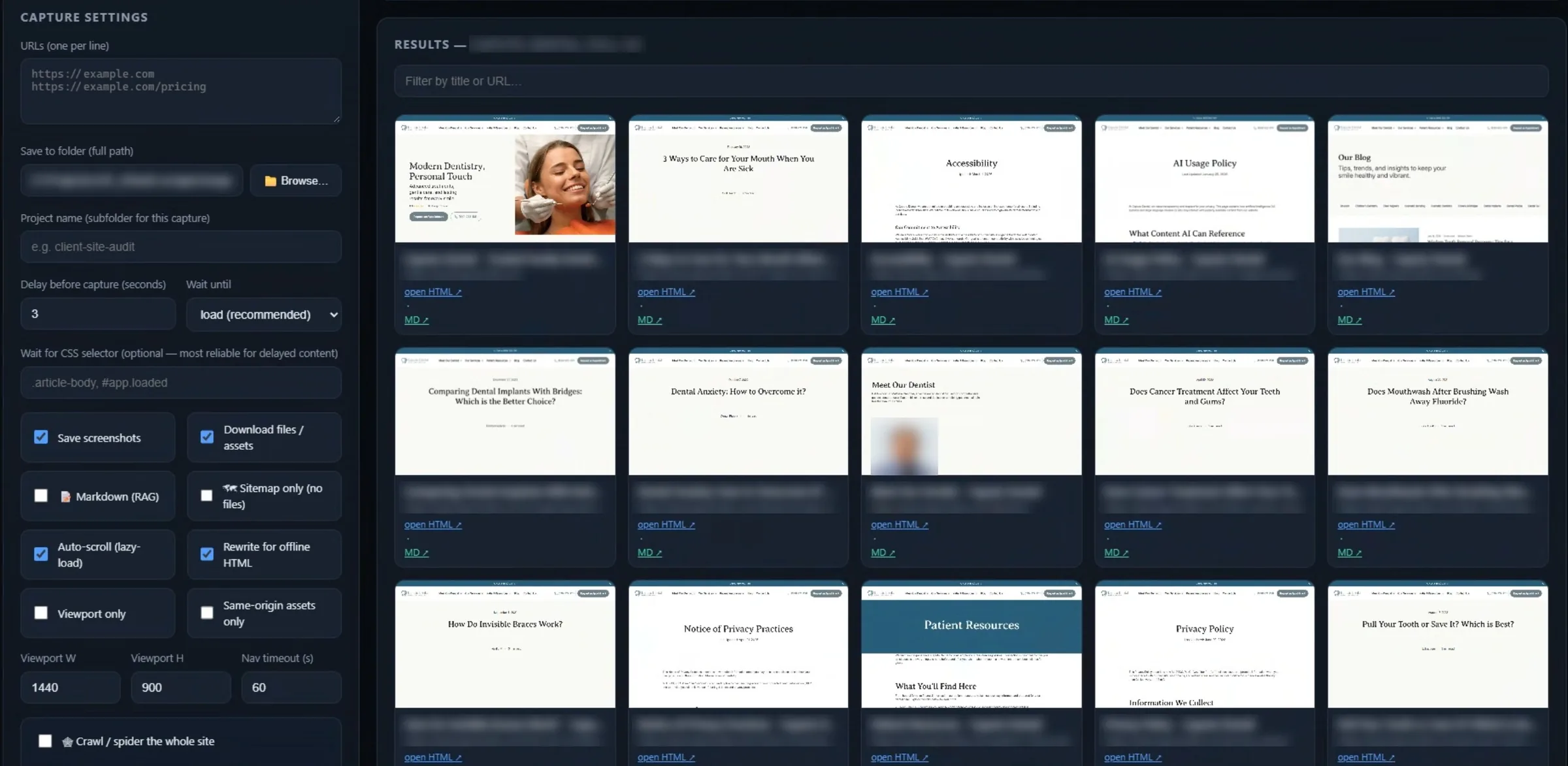
Task: Open MD link under AI Usage Policy card
Action: coord(1116,320)
